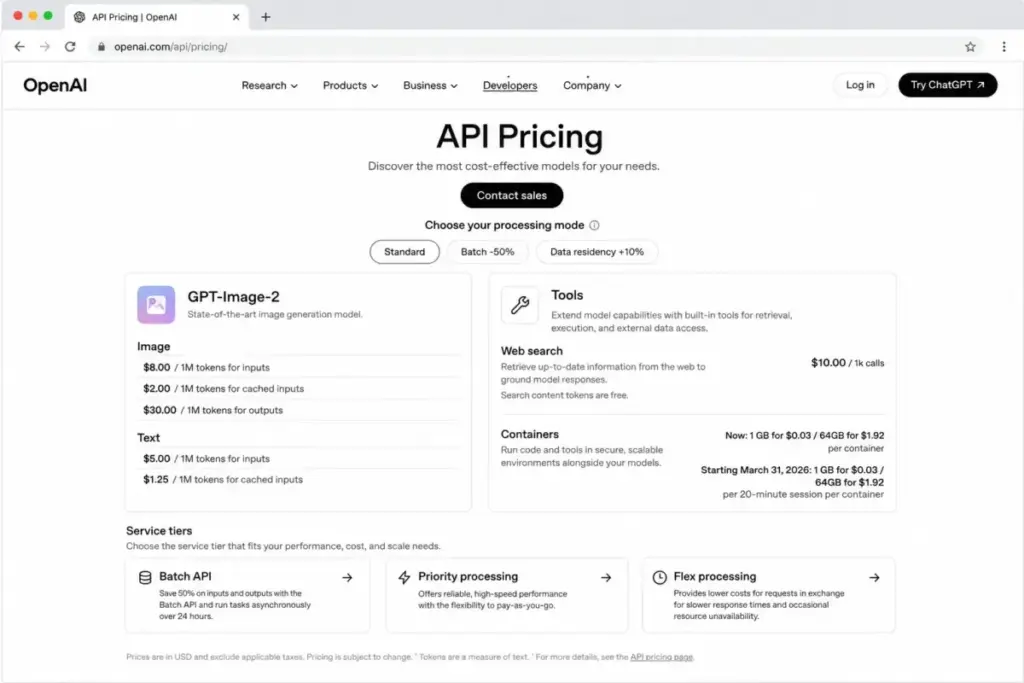Close the API Pricing tab
Screen dimensions: 1024x683
pos(236,17)
